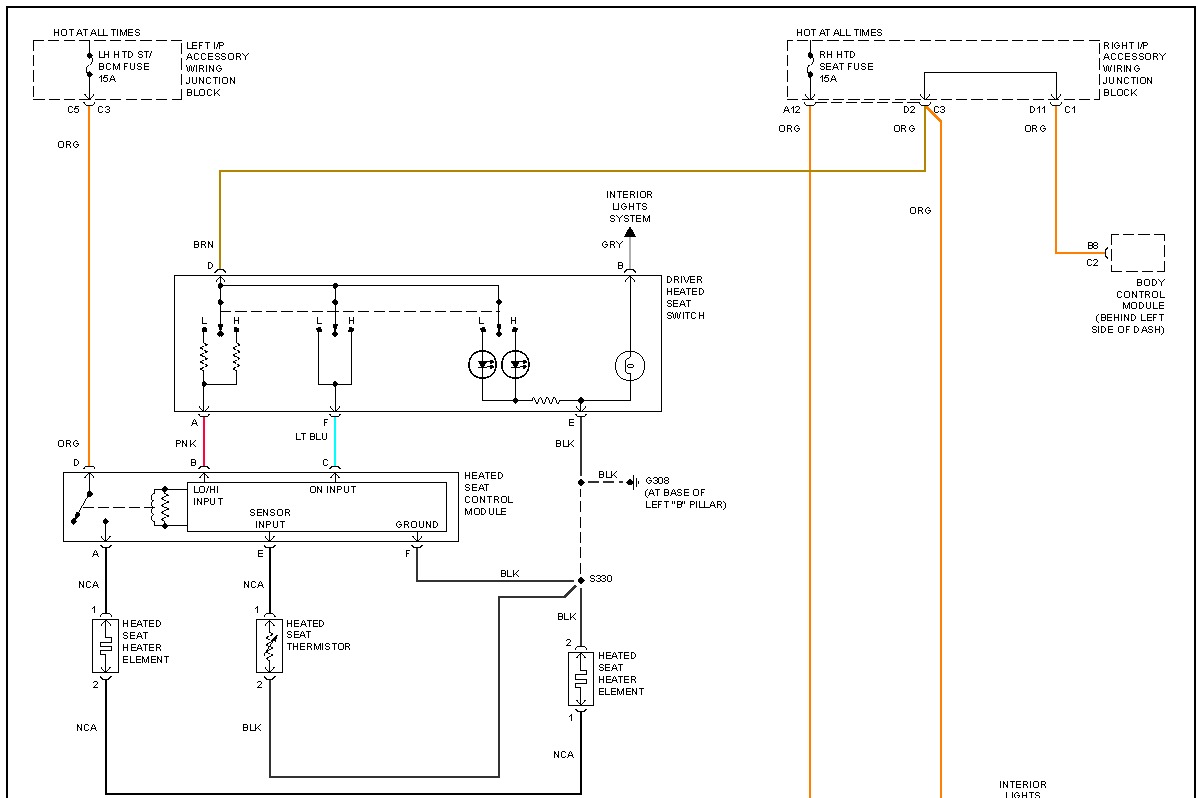
Task: Click the light blue LT BLU wire
Action: click(x=335, y=443)
